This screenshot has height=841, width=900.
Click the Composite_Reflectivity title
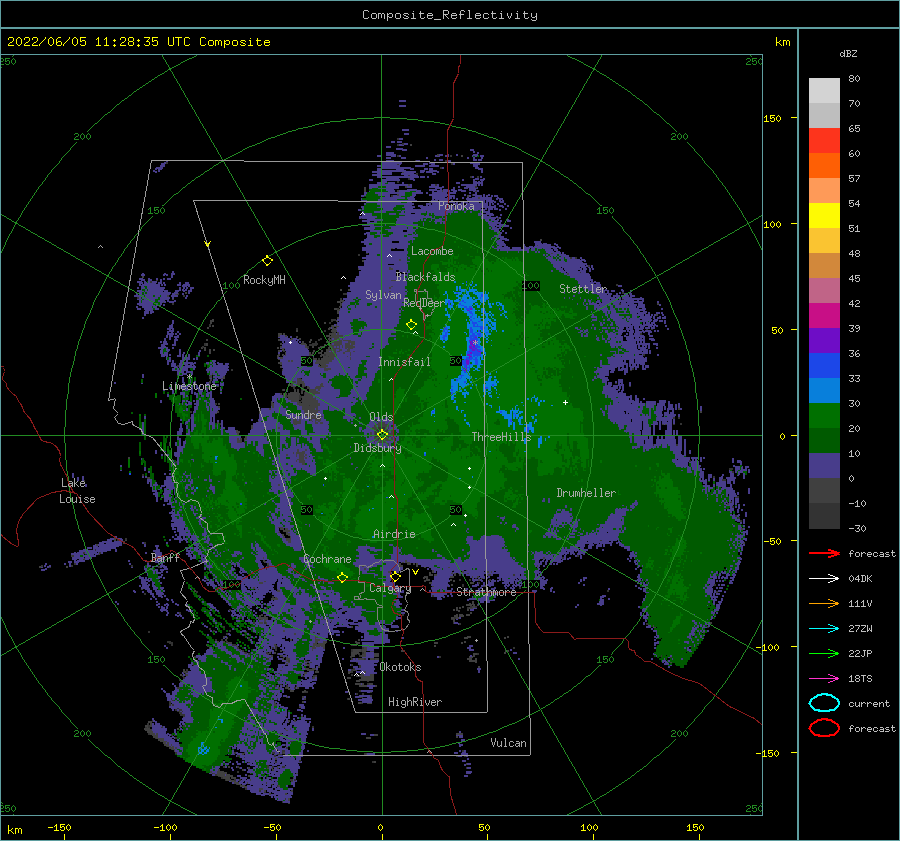coord(450,15)
